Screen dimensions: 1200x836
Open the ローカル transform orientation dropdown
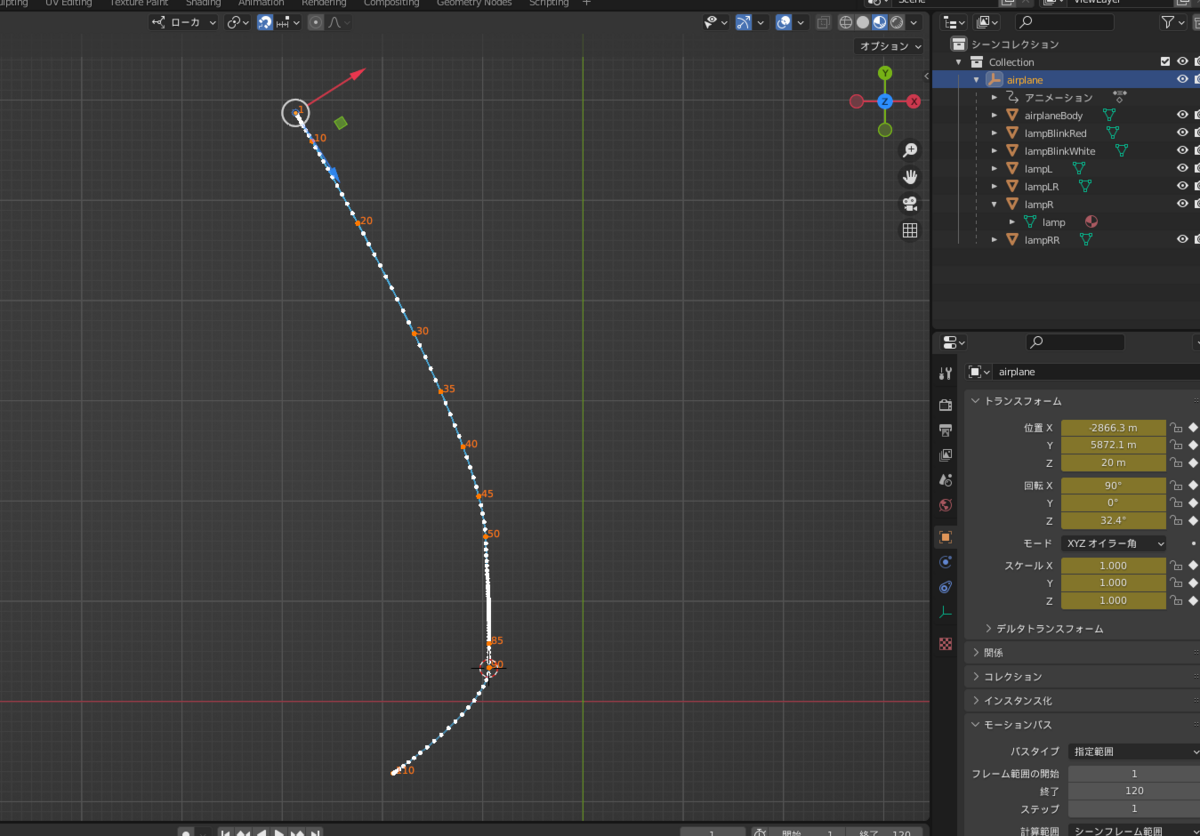pyautogui.click(x=184, y=22)
